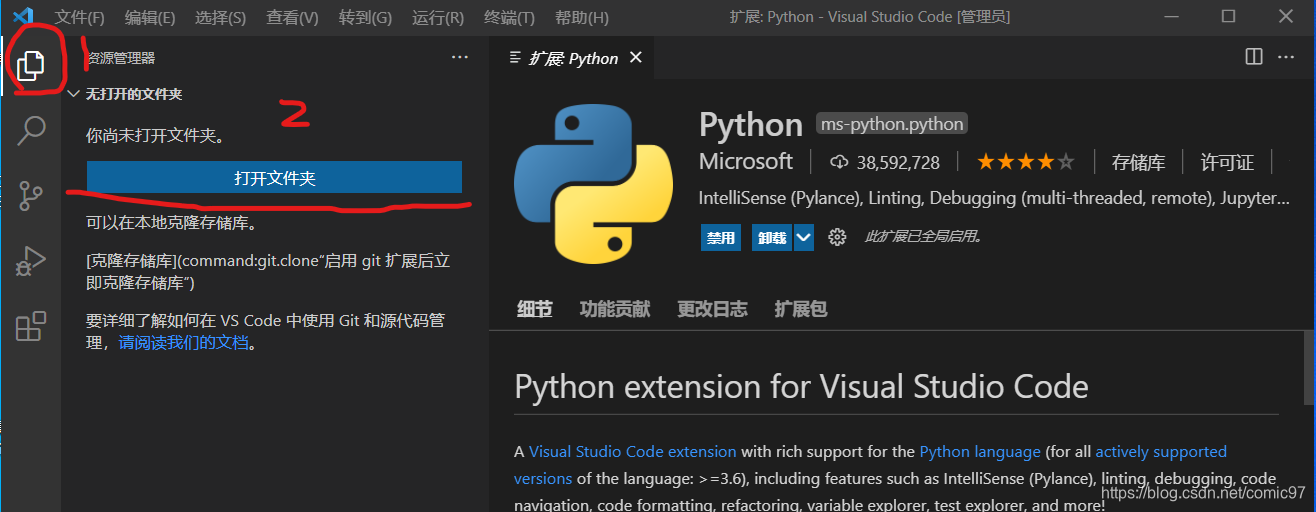Open the 帮助(H) menu
The height and width of the screenshot is (512, 1316).
(581, 17)
